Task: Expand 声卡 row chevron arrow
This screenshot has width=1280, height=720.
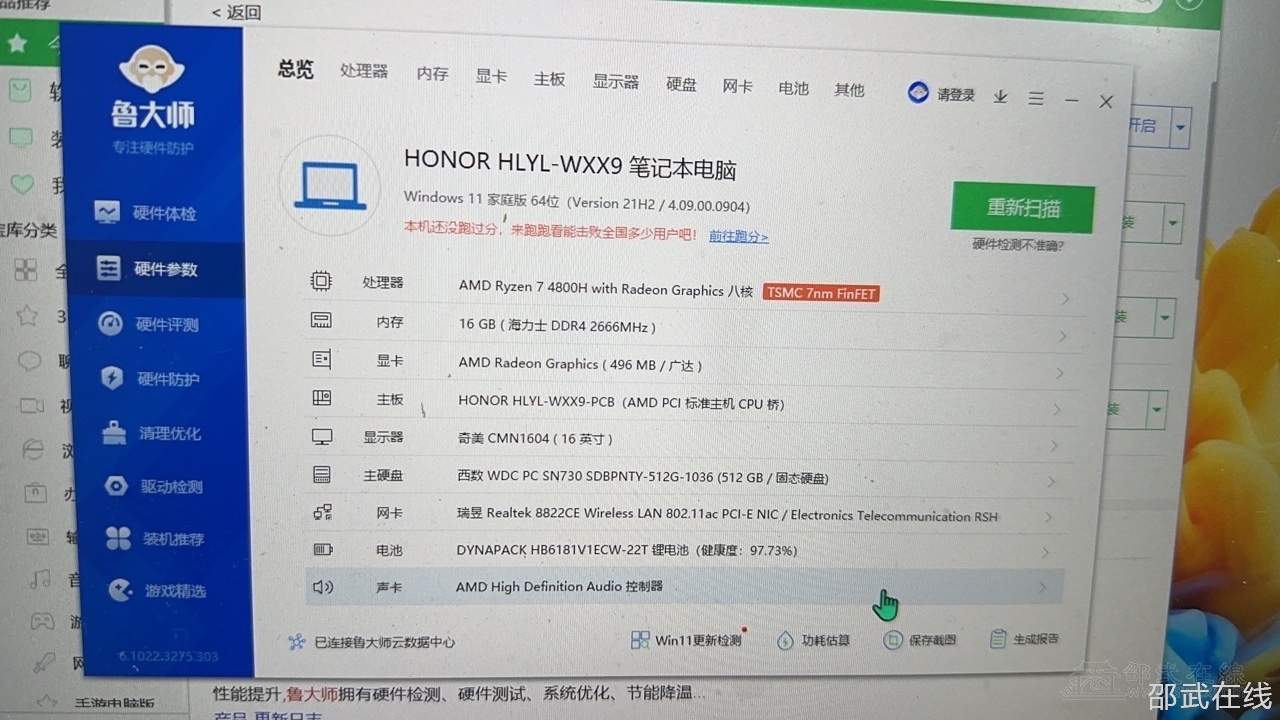Action: coord(1042,588)
